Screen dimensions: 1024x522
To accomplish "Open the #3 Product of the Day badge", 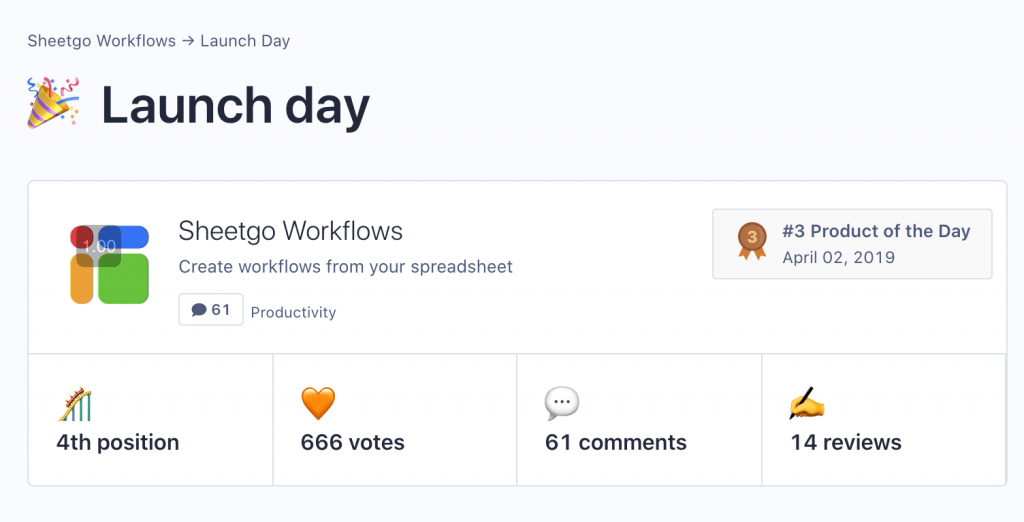I will click(x=852, y=244).
